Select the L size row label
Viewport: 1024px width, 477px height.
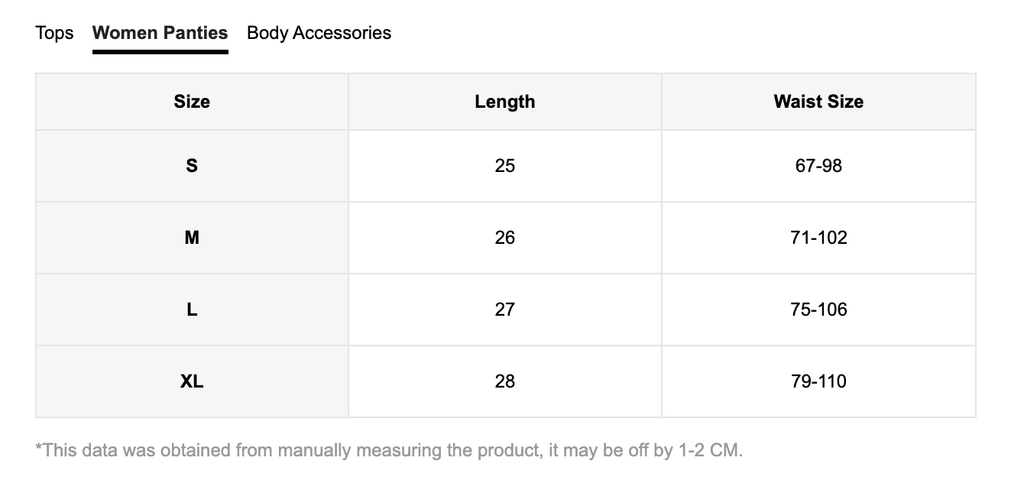pyautogui.click(x=192, y=310)
